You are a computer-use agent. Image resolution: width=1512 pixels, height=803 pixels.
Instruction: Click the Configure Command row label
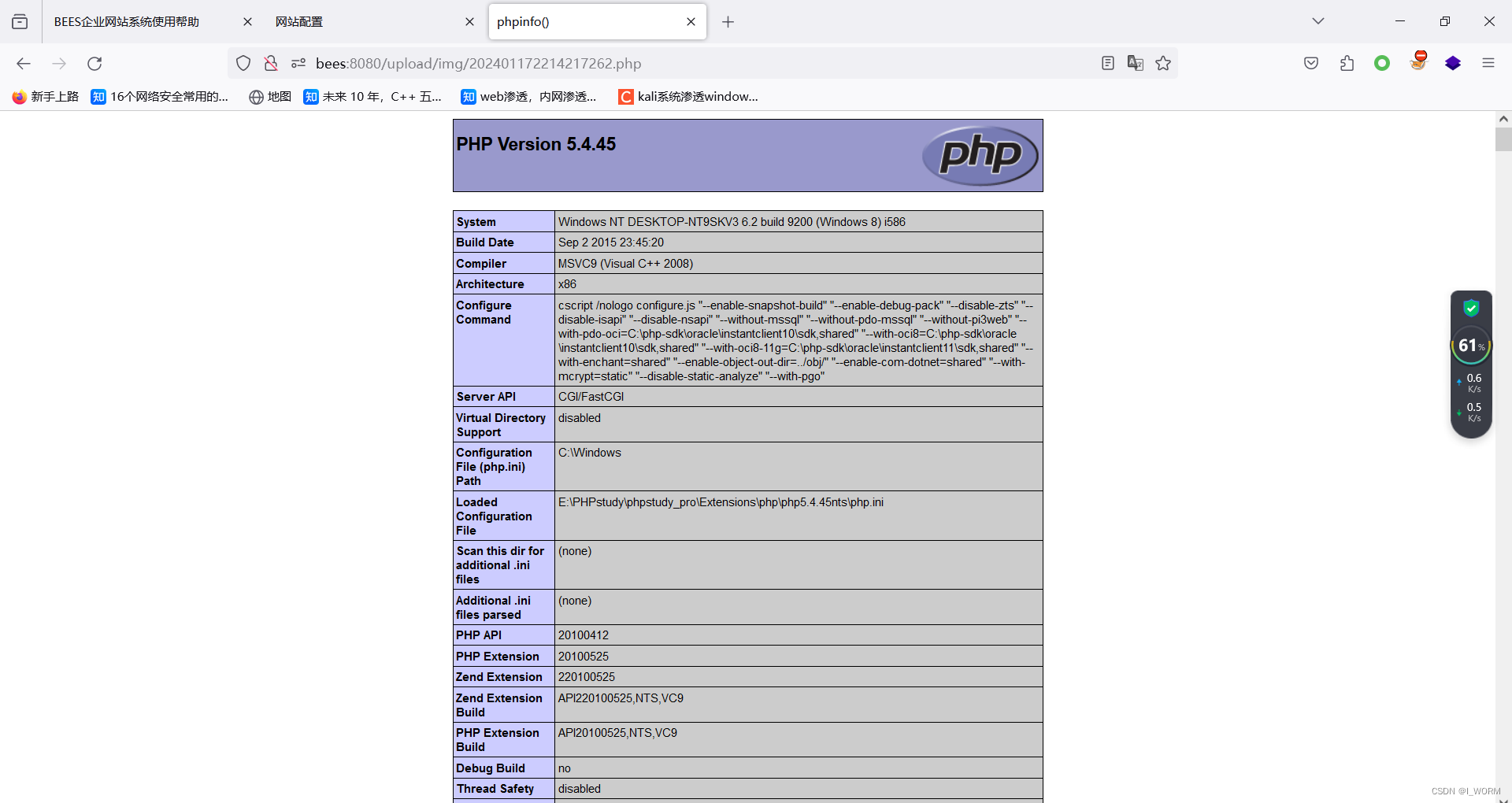484,313
